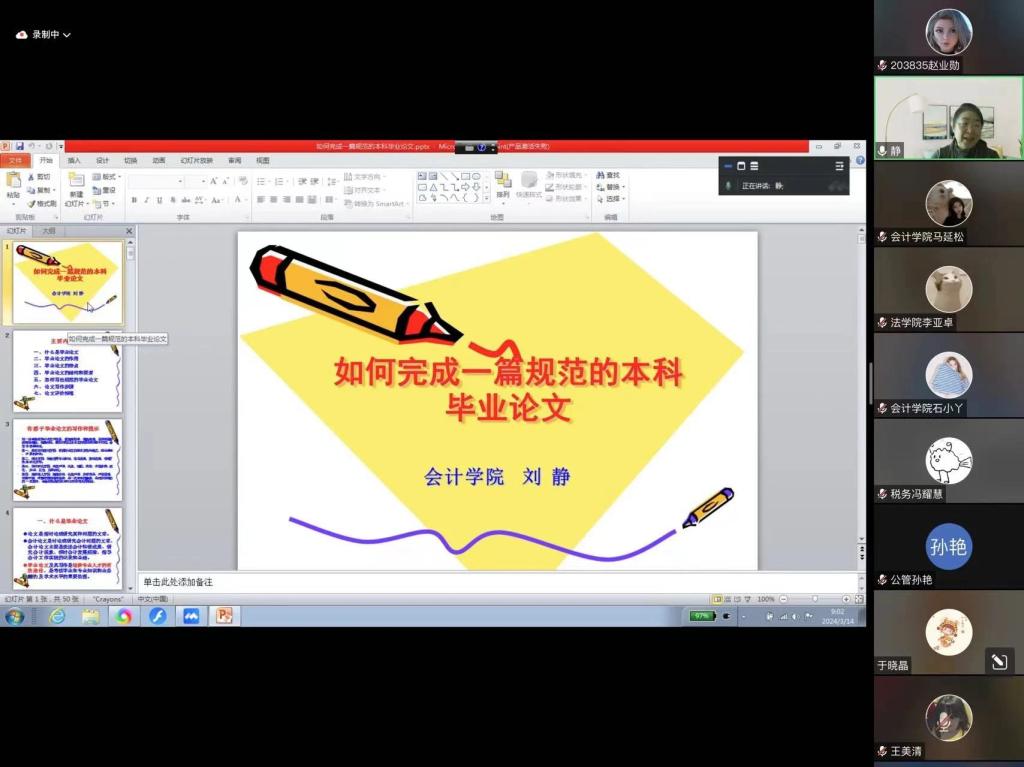The width and height of the screenshot is (1024, 767).
Task: Open the Outline tab in slide pane
Action: tap(48, 231)
